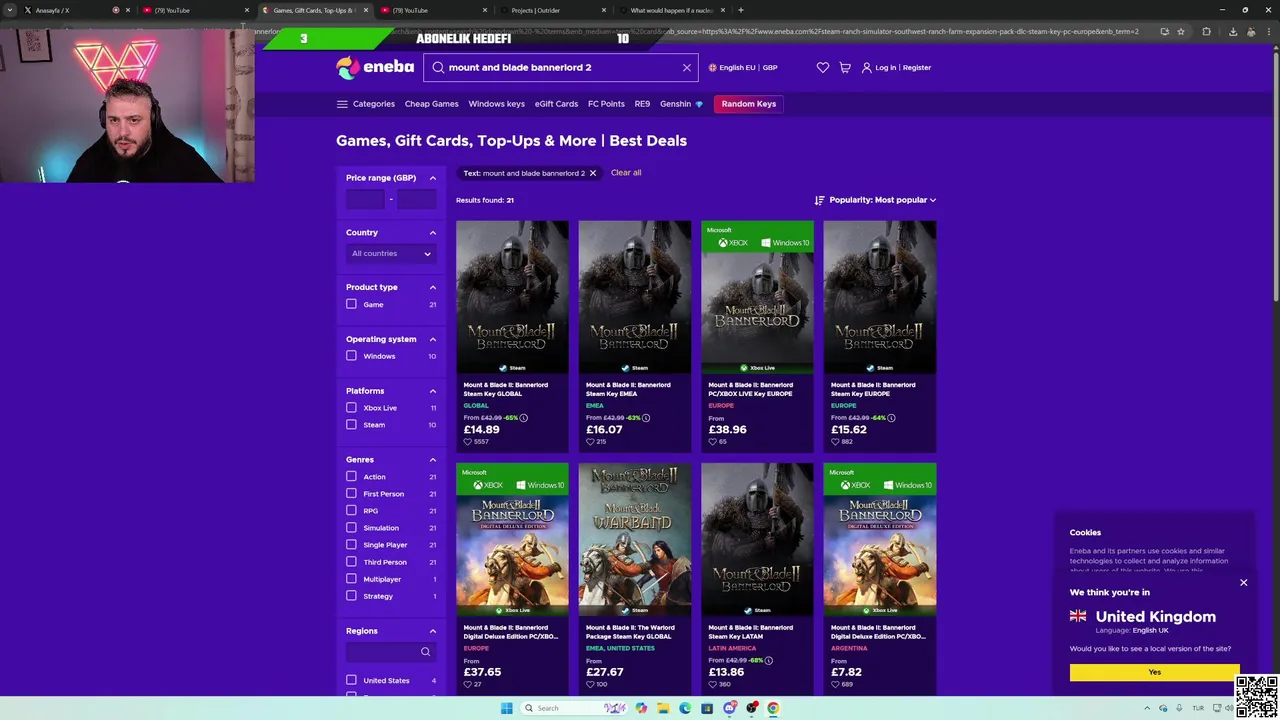The width and height of the screenshot is (1280, 720).
Task: Open the Popularity: Most popular sort dropdown
Action: (883, 200)
